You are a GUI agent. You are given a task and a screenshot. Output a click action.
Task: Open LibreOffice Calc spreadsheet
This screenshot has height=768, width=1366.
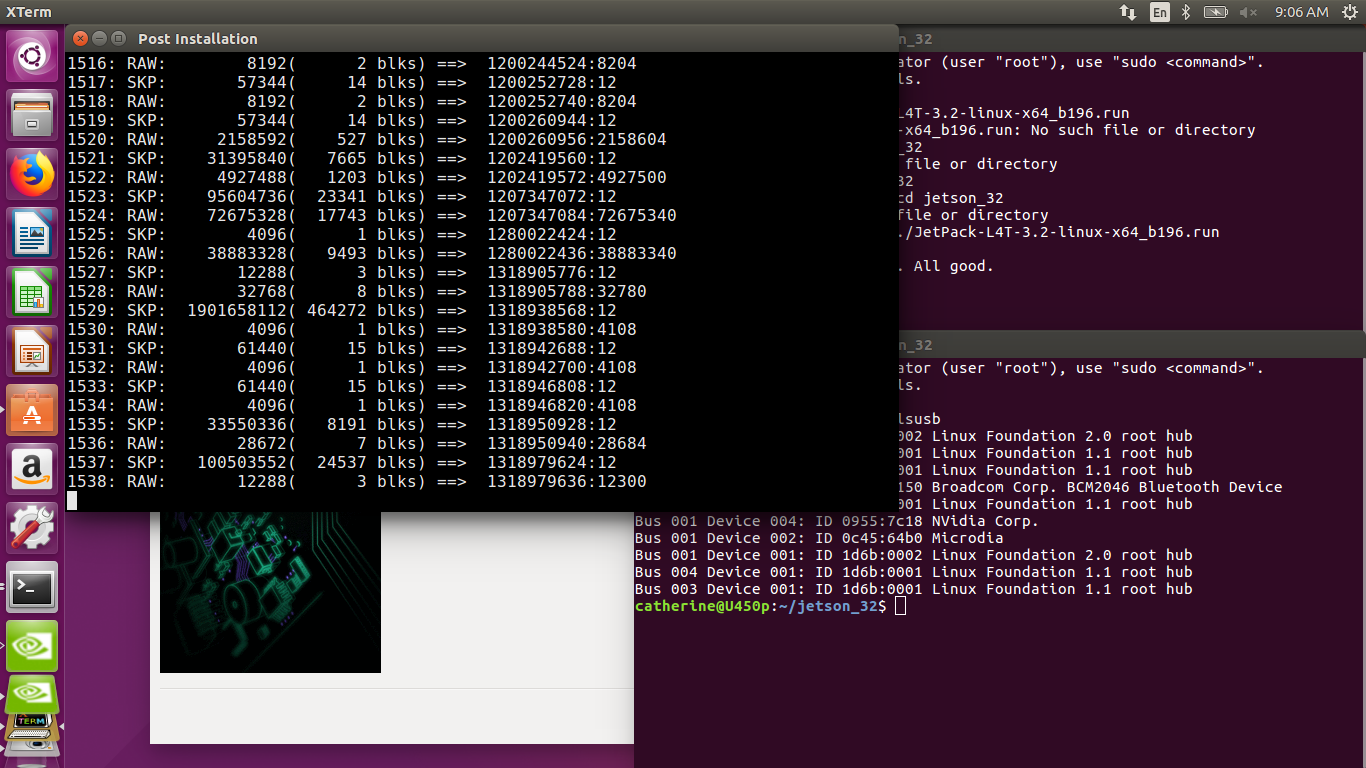(x=33, y=292)
